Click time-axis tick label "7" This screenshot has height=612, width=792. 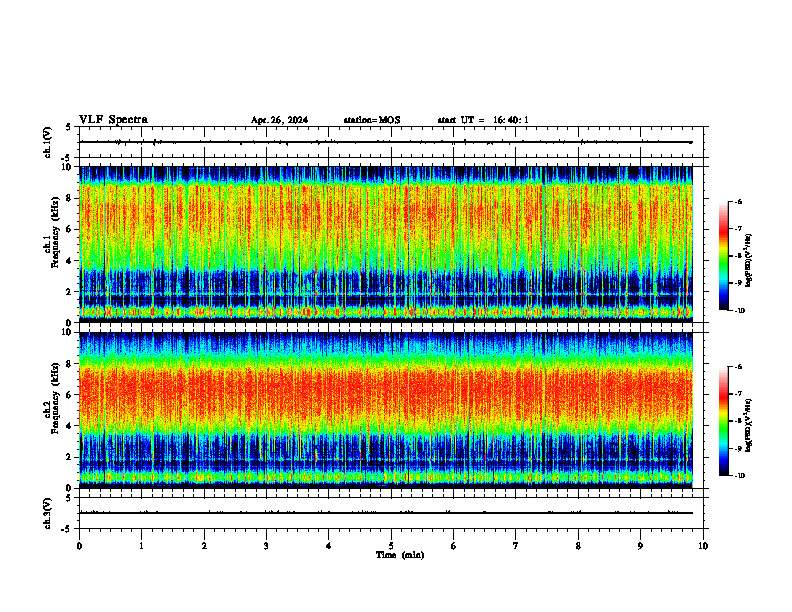click(x=516, y=546)
